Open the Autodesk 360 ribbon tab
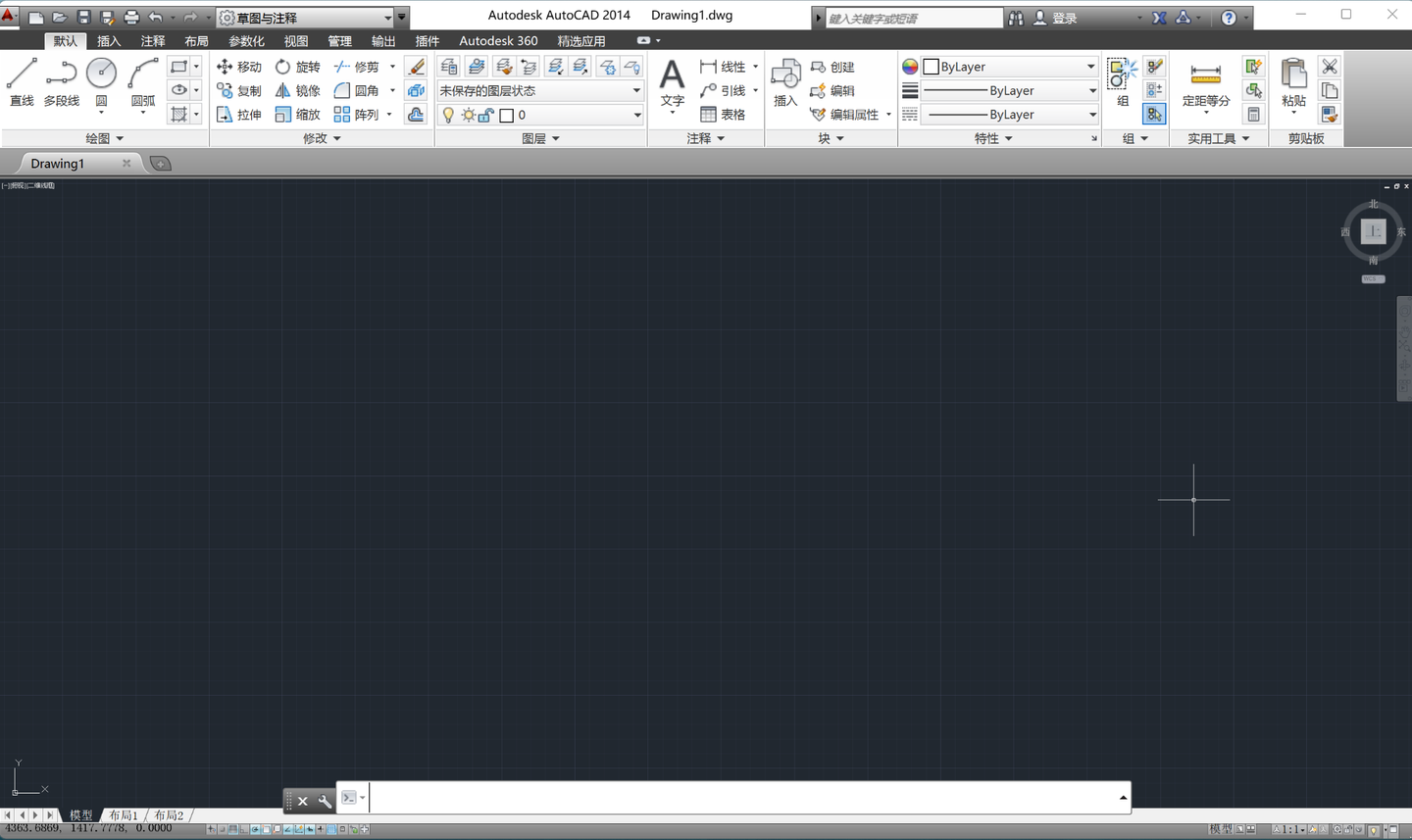The image size is (1412, 840). (x=498, y=41)
